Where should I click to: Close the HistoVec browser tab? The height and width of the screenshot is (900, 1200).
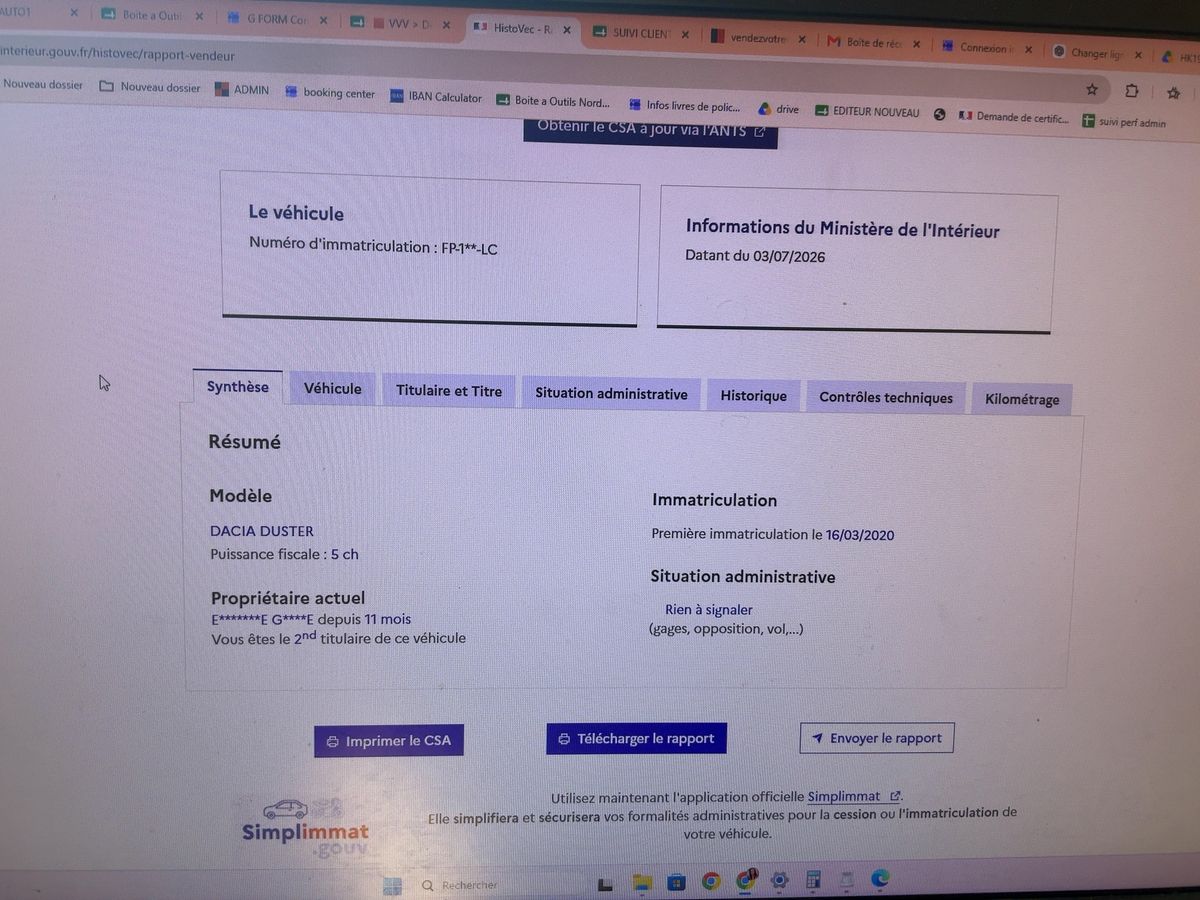[567, 30]
